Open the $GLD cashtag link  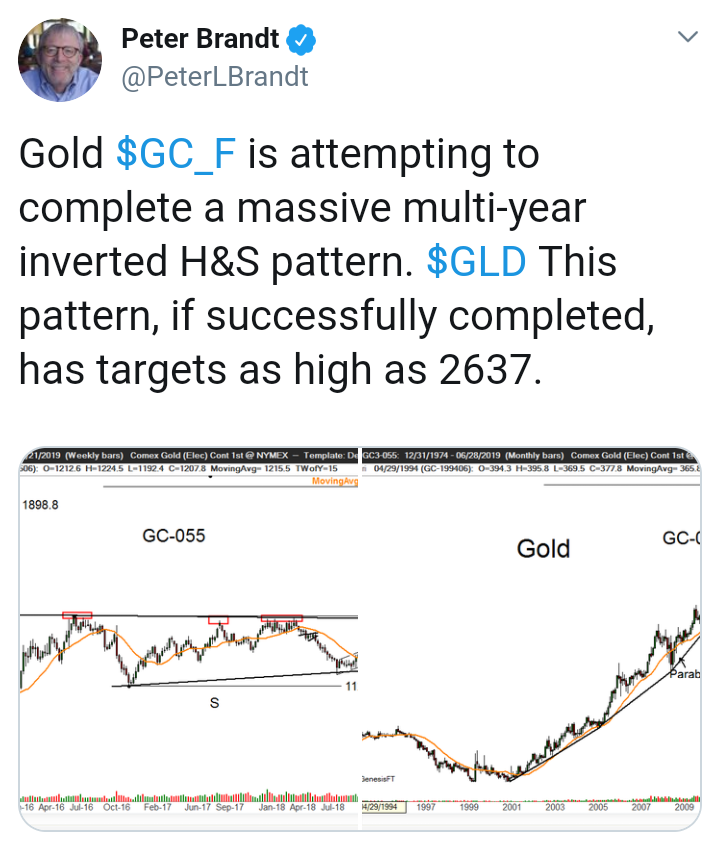(x=476, y=261)
